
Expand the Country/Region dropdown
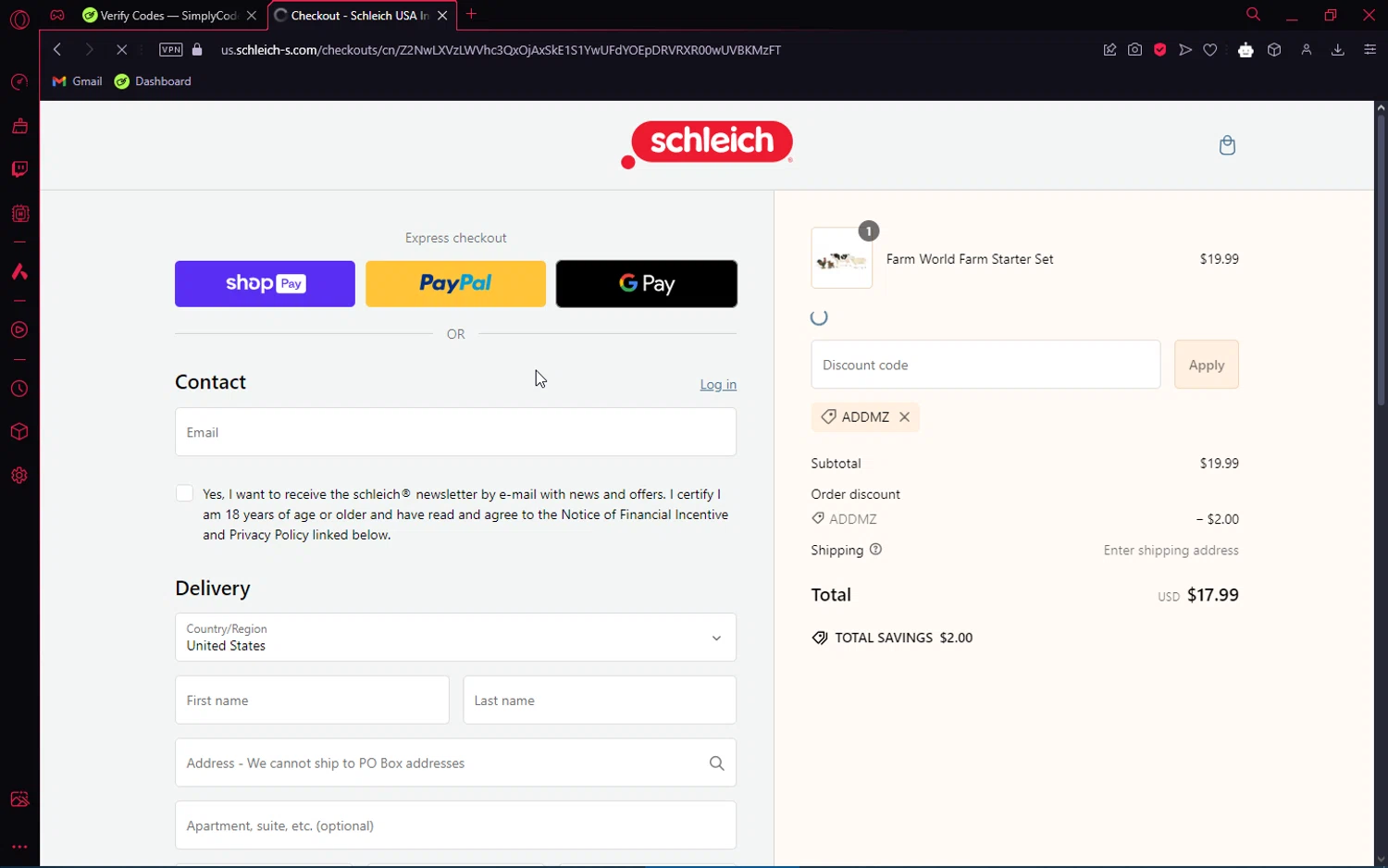455,638
